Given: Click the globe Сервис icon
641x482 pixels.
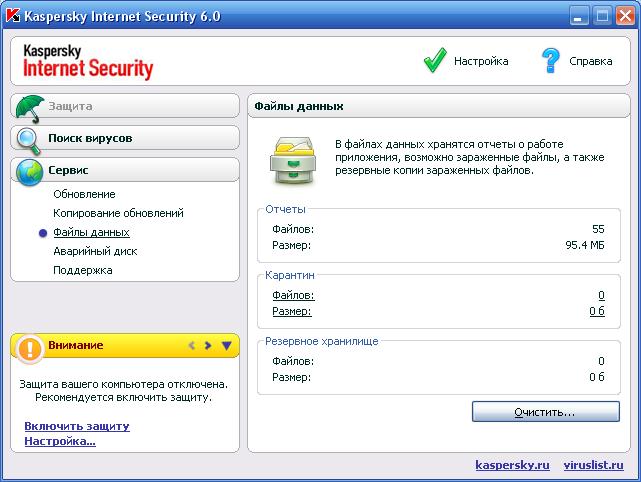Looking at the screenshot, I should point(29,172).
